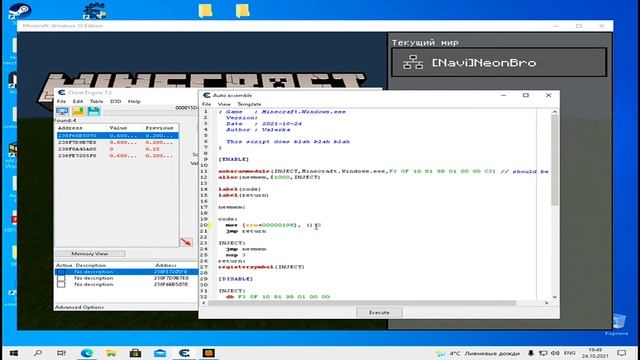640x360 pixels.
Task: Open the D3D menu in Cheat Engine
Action: click(116, 101)
